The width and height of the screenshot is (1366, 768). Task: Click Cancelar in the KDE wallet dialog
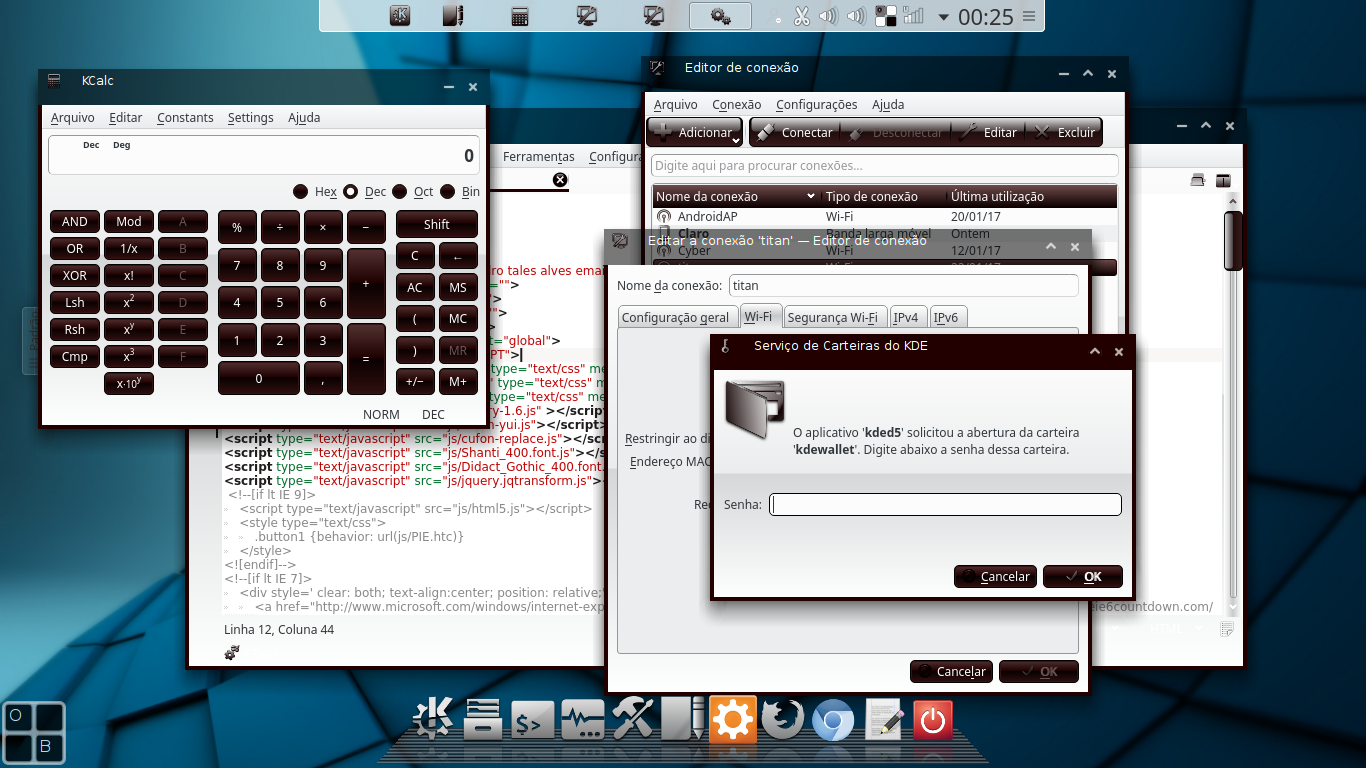tap(995, 576)
